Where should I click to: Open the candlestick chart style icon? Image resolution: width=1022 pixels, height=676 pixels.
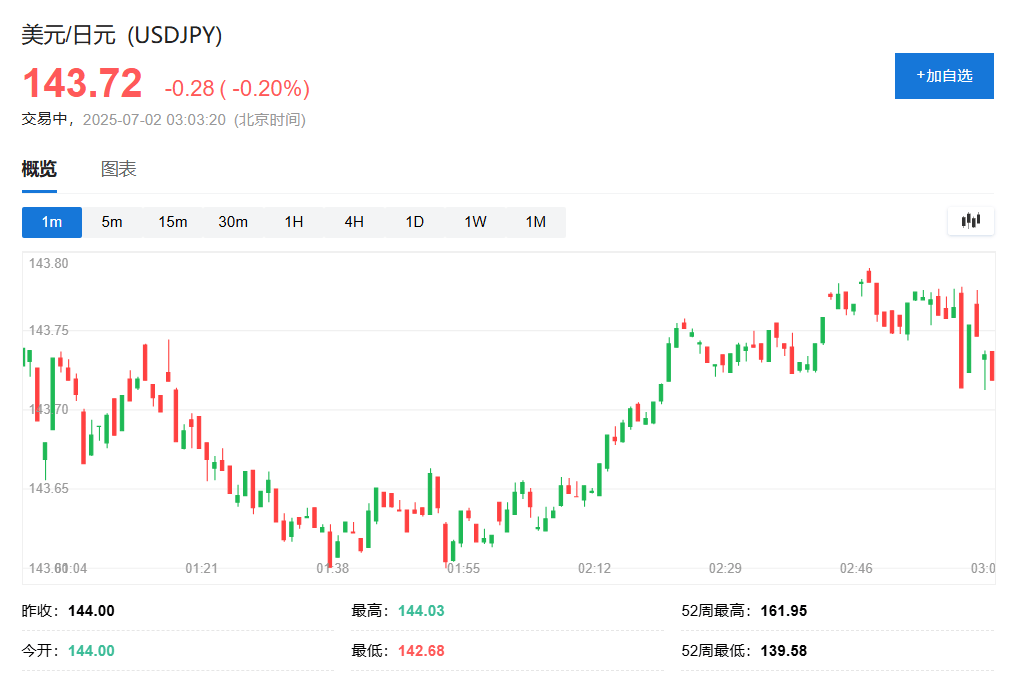(969, 221)
